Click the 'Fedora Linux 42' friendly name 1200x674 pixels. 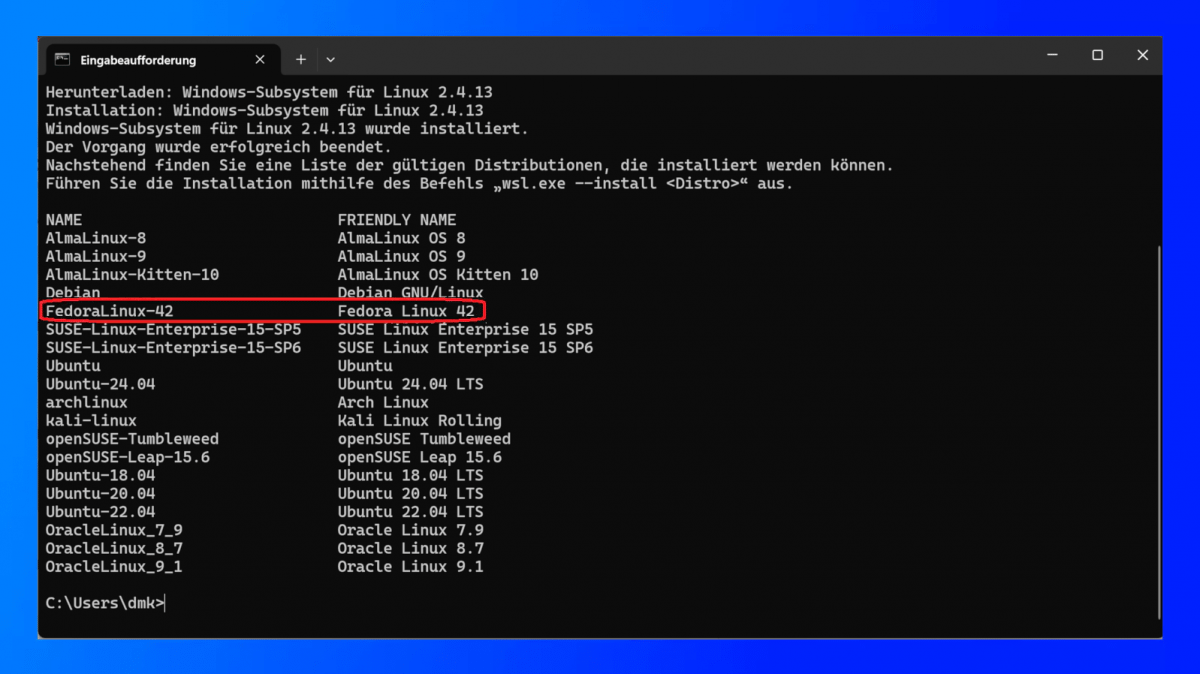pos(405,311)
